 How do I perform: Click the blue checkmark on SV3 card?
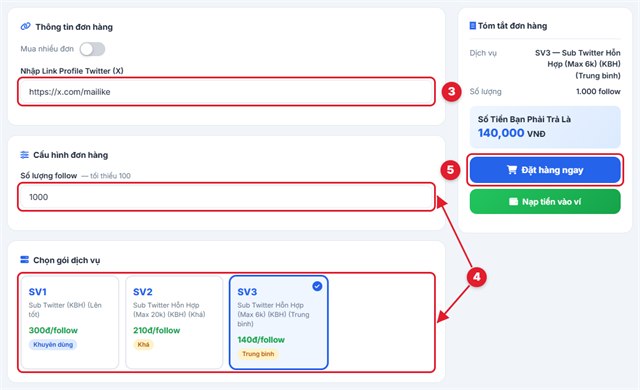317,286
